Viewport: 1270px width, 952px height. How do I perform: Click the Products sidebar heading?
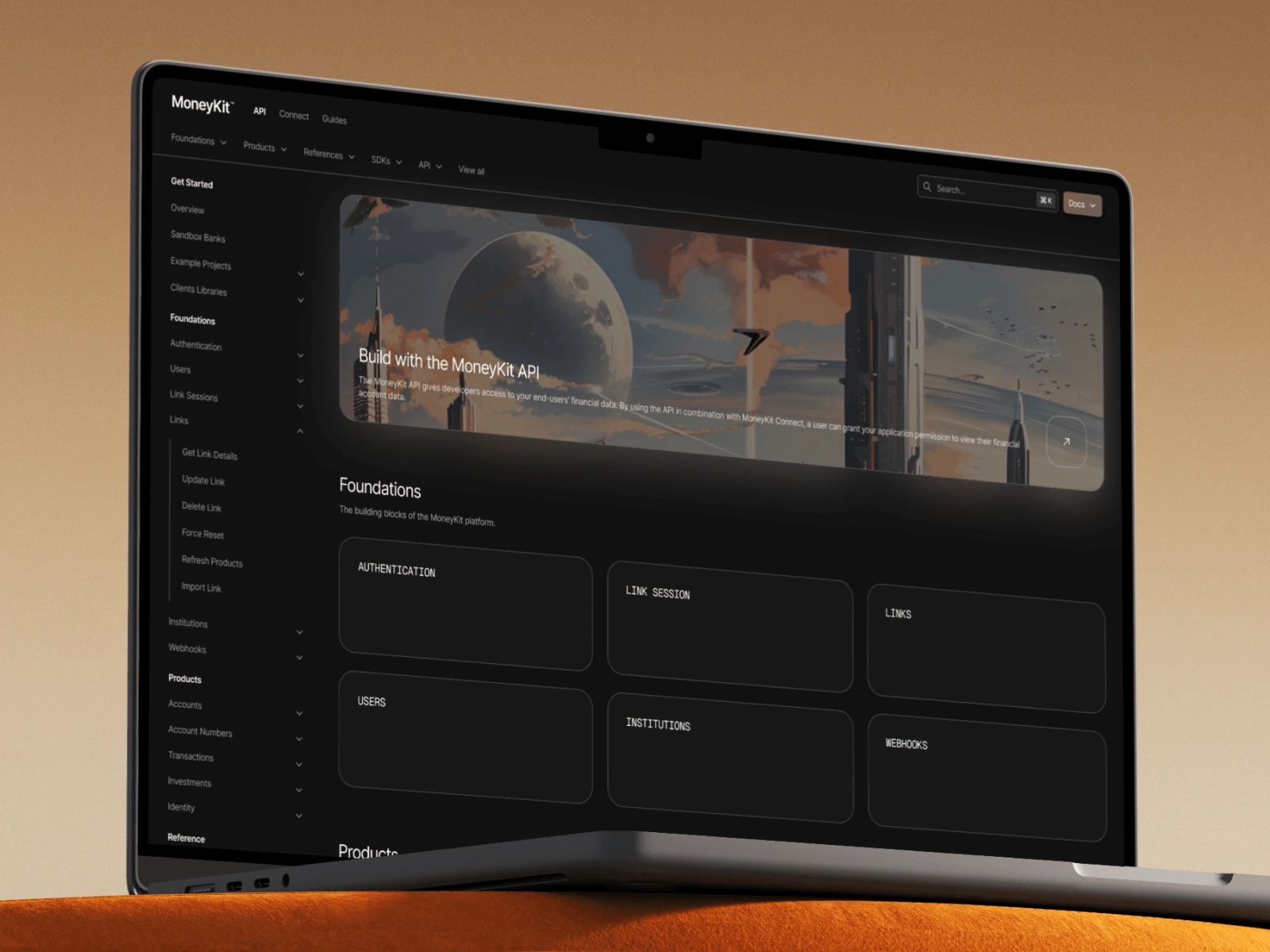coord(185,679)
